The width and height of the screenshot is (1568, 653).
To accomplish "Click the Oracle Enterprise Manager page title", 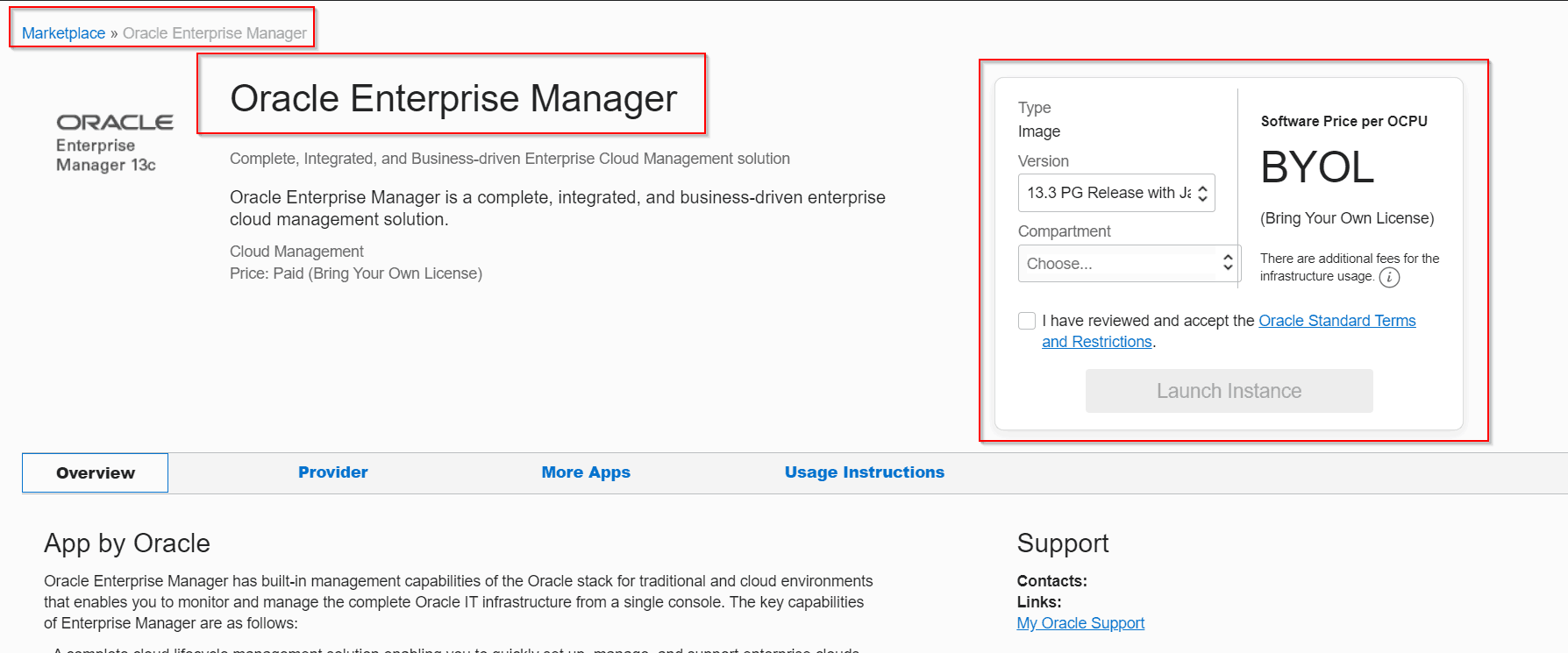I will click(453, 98).
